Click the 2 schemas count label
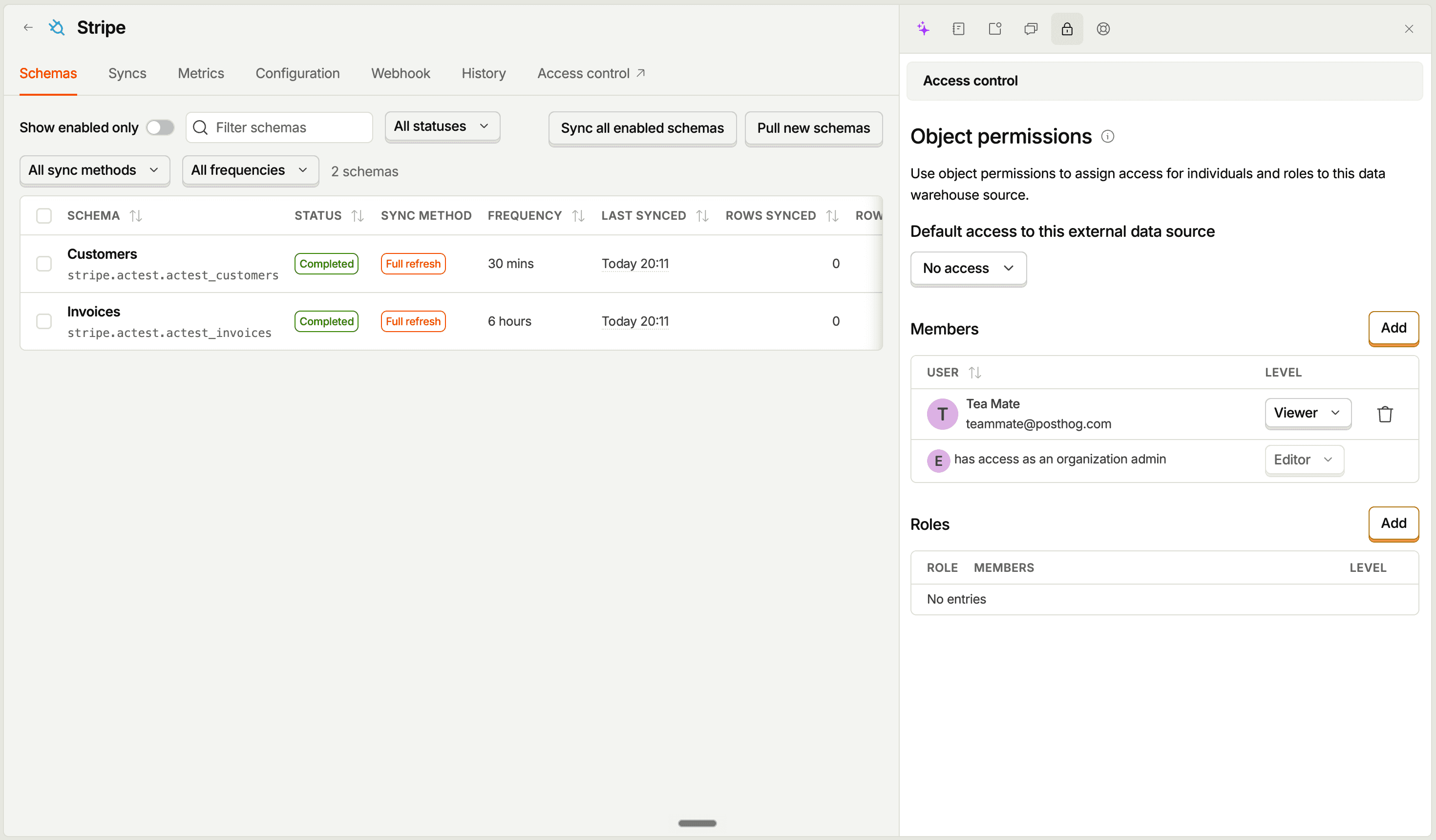The height and width of the screenshot is (840, 1436). (365, 171)
